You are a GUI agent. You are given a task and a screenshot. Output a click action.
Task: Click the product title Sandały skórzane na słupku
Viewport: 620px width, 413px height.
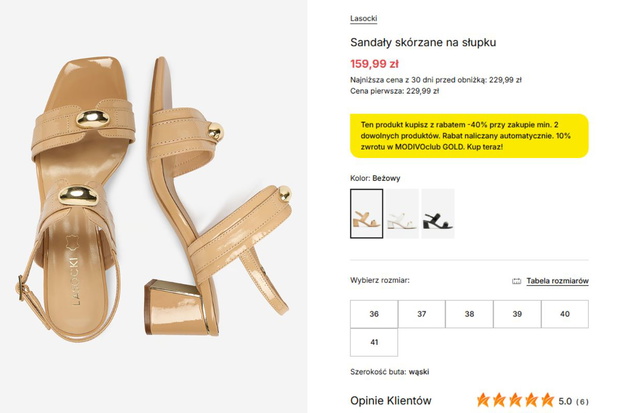point(423,42)
